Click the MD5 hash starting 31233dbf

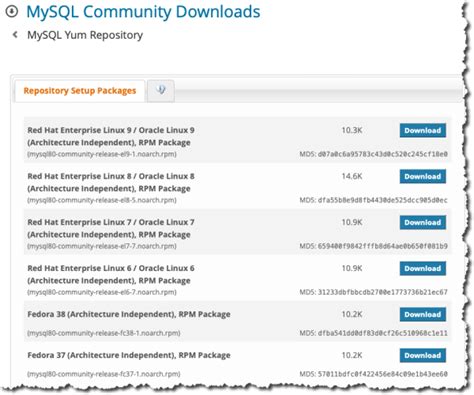(382, 292)
